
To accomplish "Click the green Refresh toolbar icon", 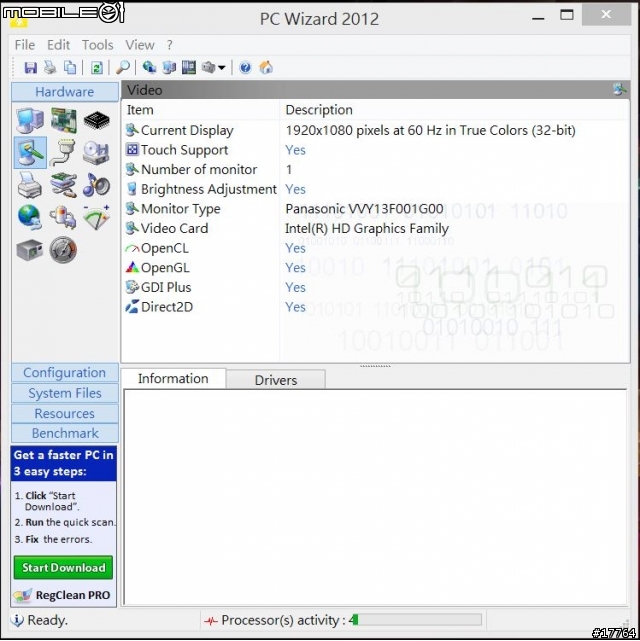I will (97, 67).
